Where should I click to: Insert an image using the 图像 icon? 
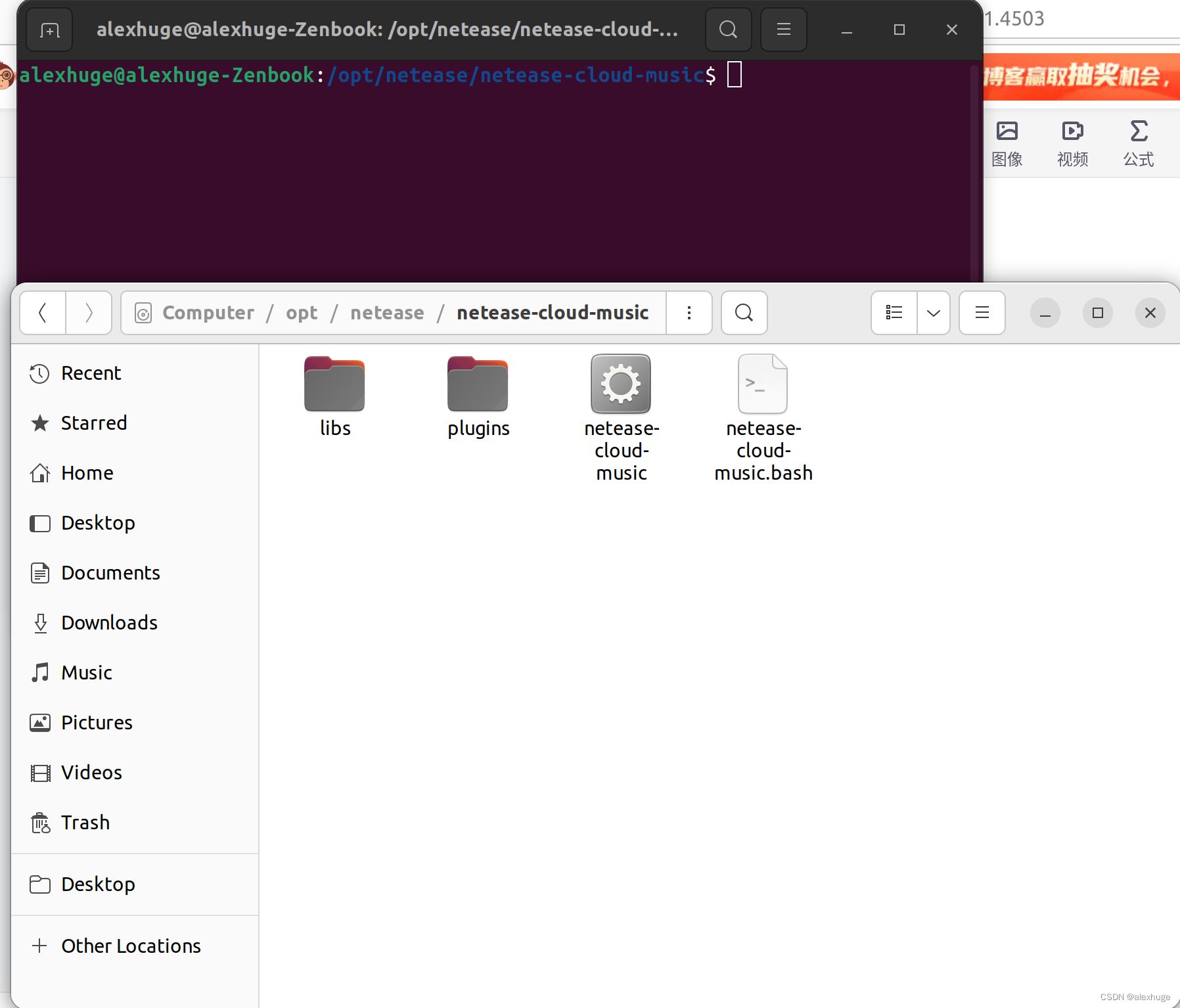click(1007, 142)
